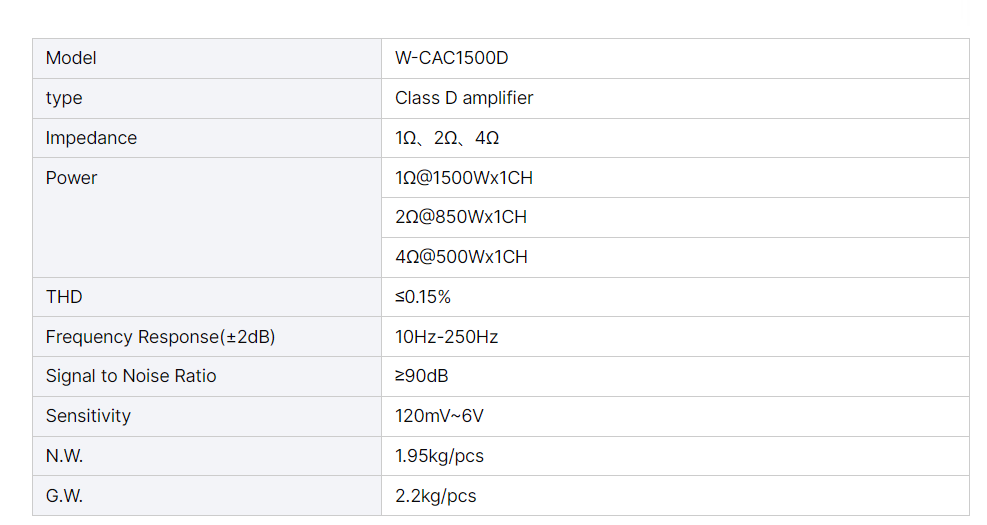Click the Sensitivity row label
This screenshot has width=987, height=525.
pos(88,416)
